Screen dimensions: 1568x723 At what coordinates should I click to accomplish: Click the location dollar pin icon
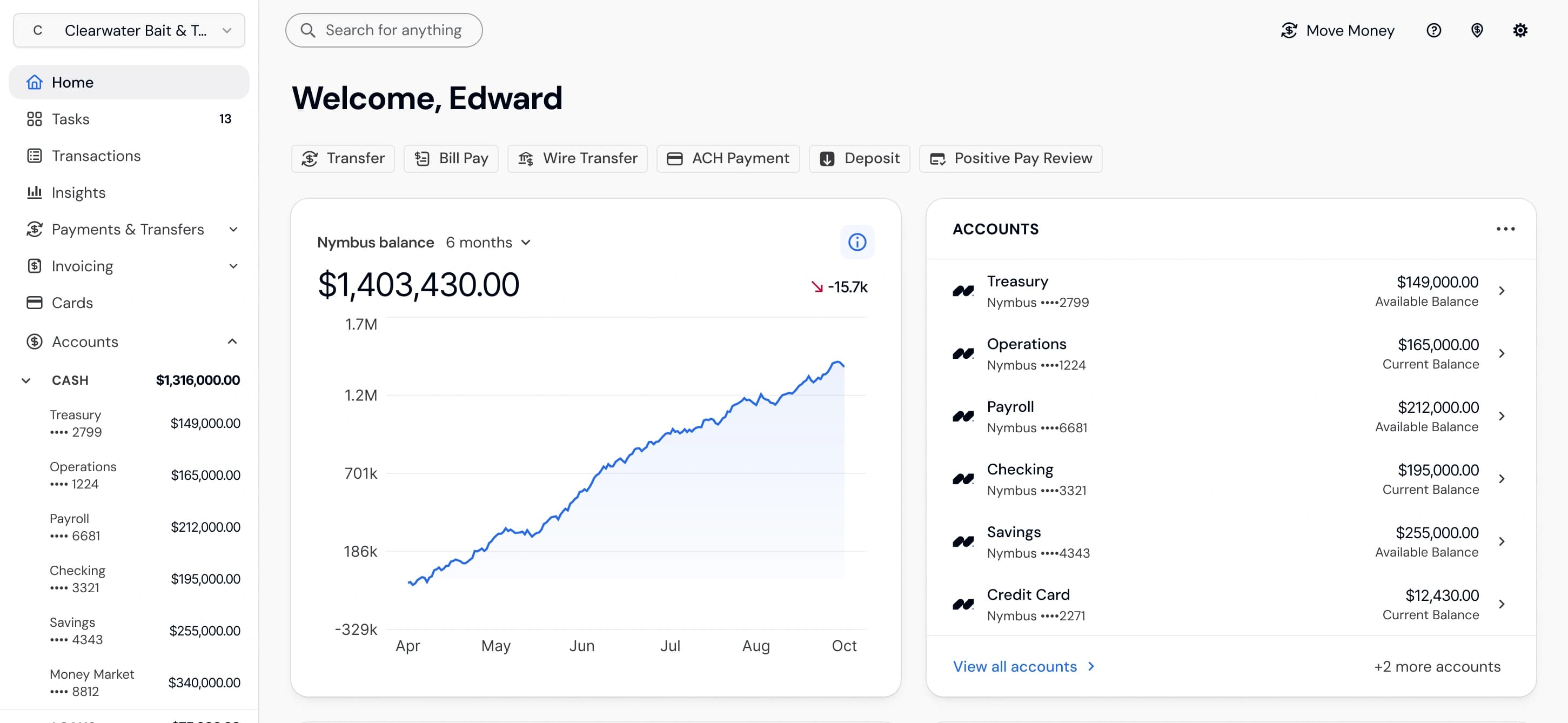coord(1477,30)
